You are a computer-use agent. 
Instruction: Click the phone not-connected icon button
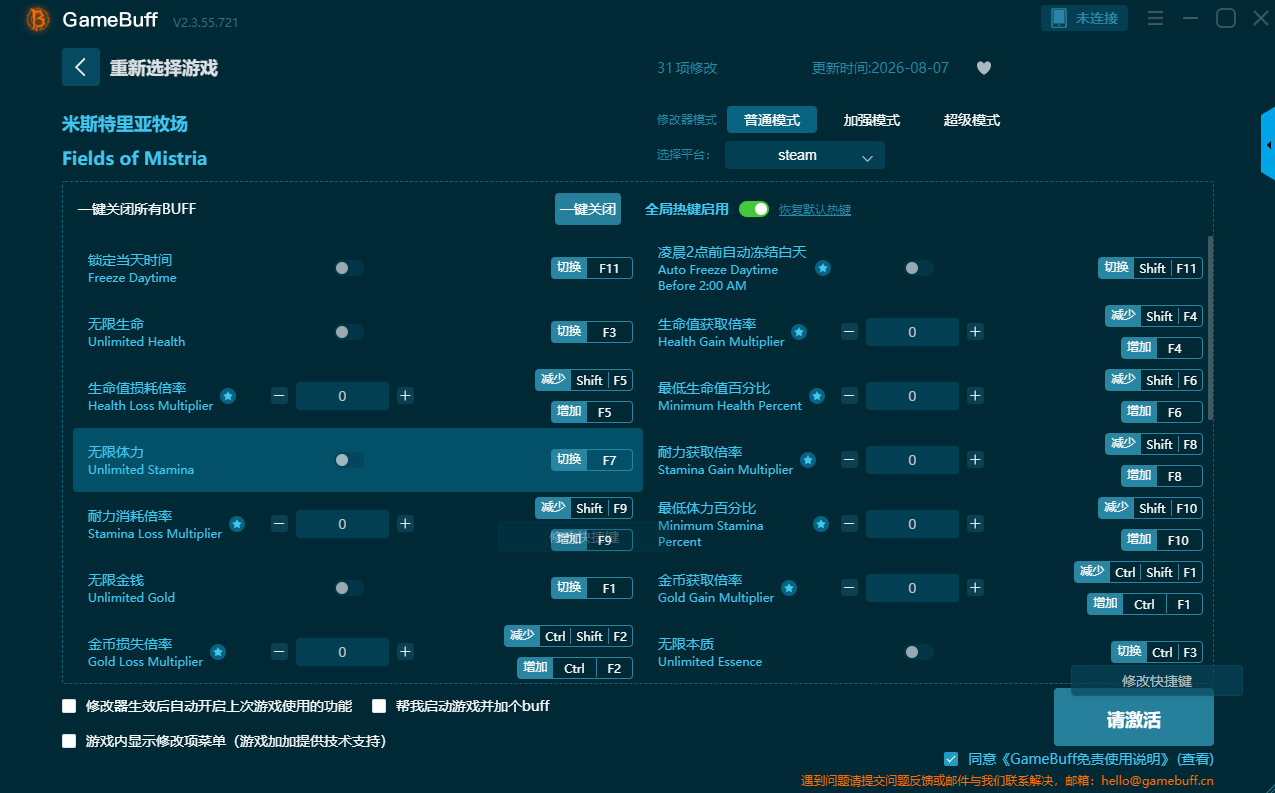(x=1084, y=18)
